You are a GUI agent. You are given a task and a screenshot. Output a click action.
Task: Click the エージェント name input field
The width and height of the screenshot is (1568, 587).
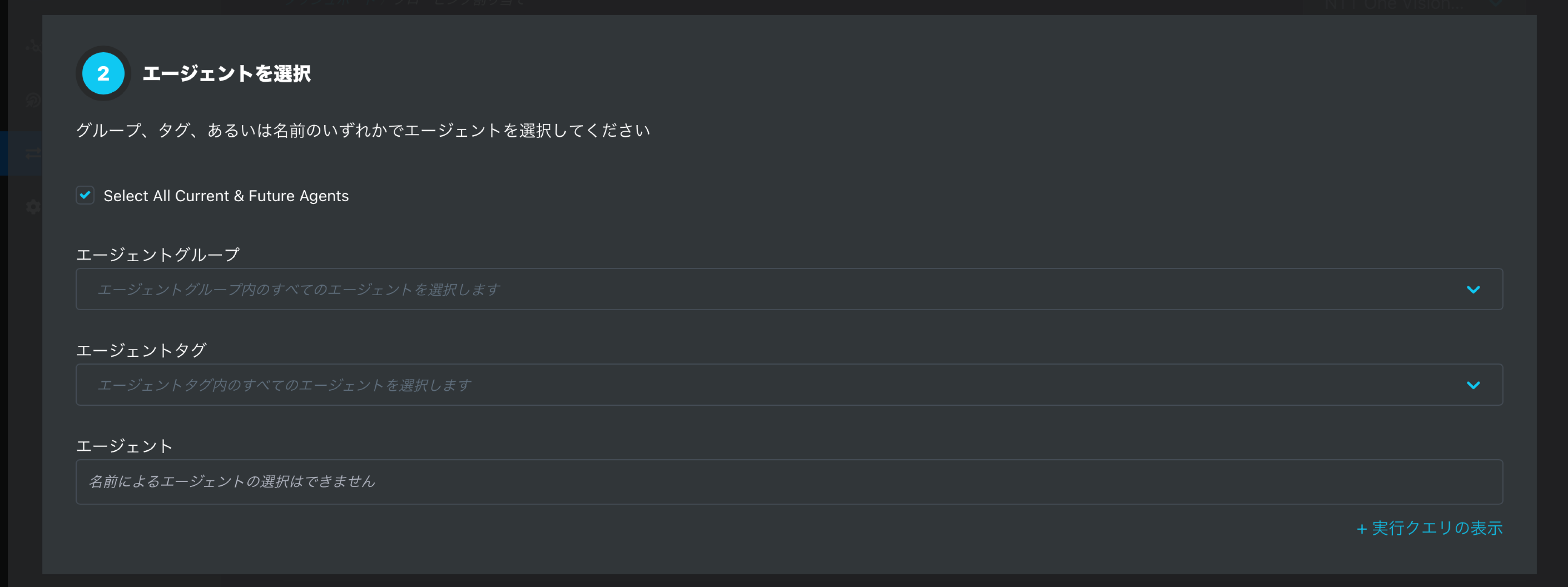coord(789,482)
